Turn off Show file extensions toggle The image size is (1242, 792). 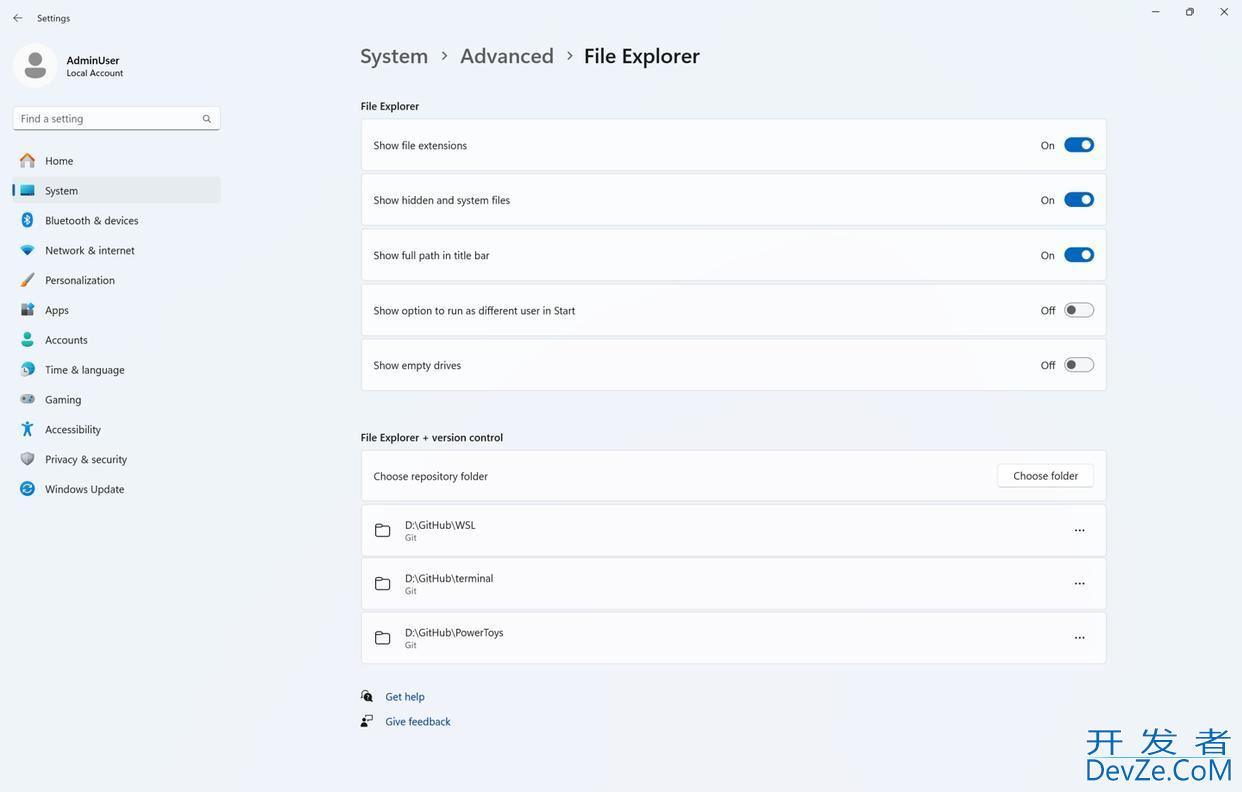(x=1079, y=145)
